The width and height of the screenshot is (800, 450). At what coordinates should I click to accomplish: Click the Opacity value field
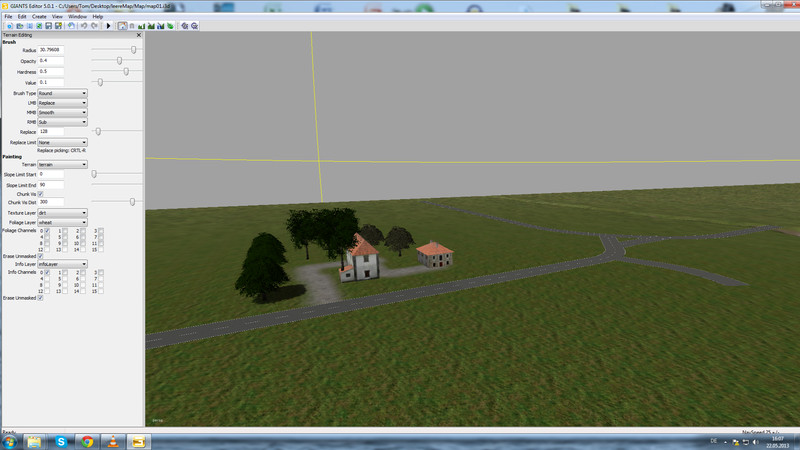pos(51,61)
